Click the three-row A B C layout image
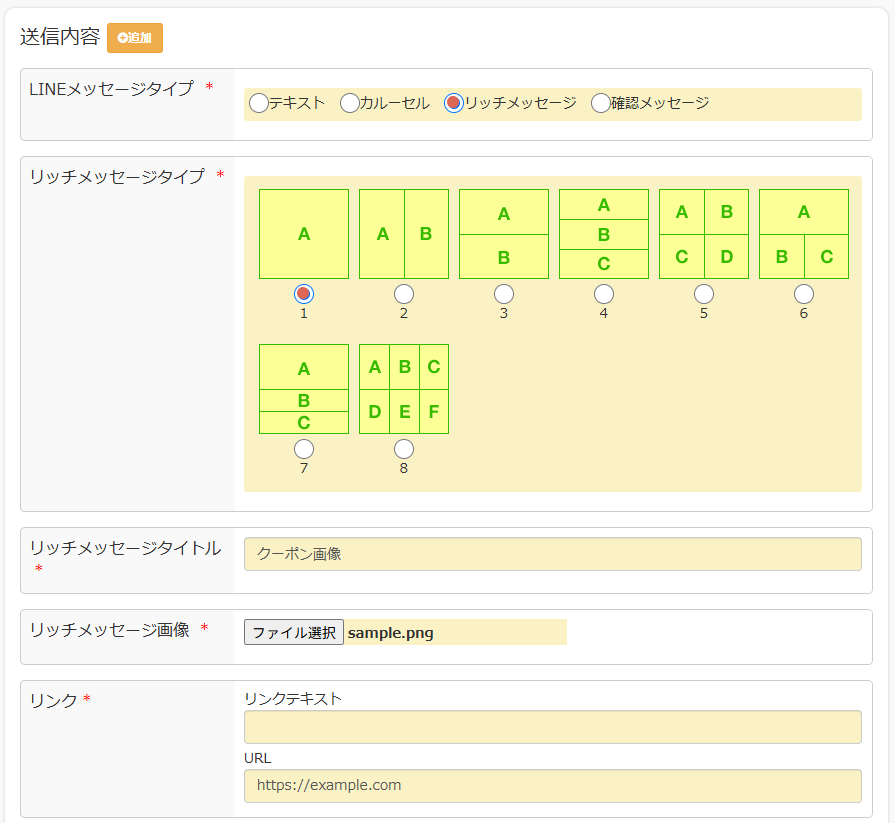Screen dimensions: 895x823 [604, 234]
